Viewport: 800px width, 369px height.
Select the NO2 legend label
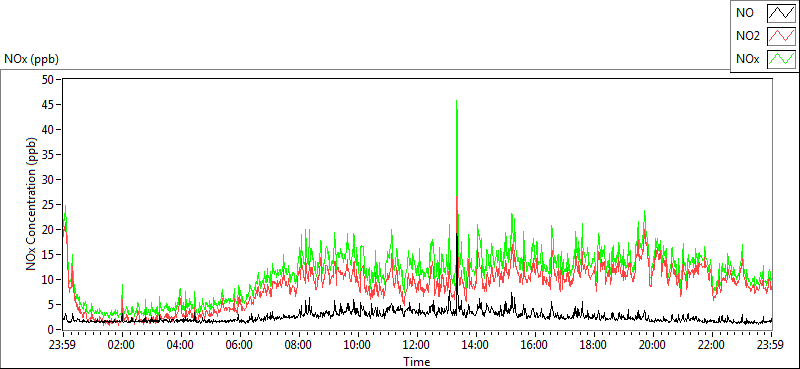(x=747, y=36)
